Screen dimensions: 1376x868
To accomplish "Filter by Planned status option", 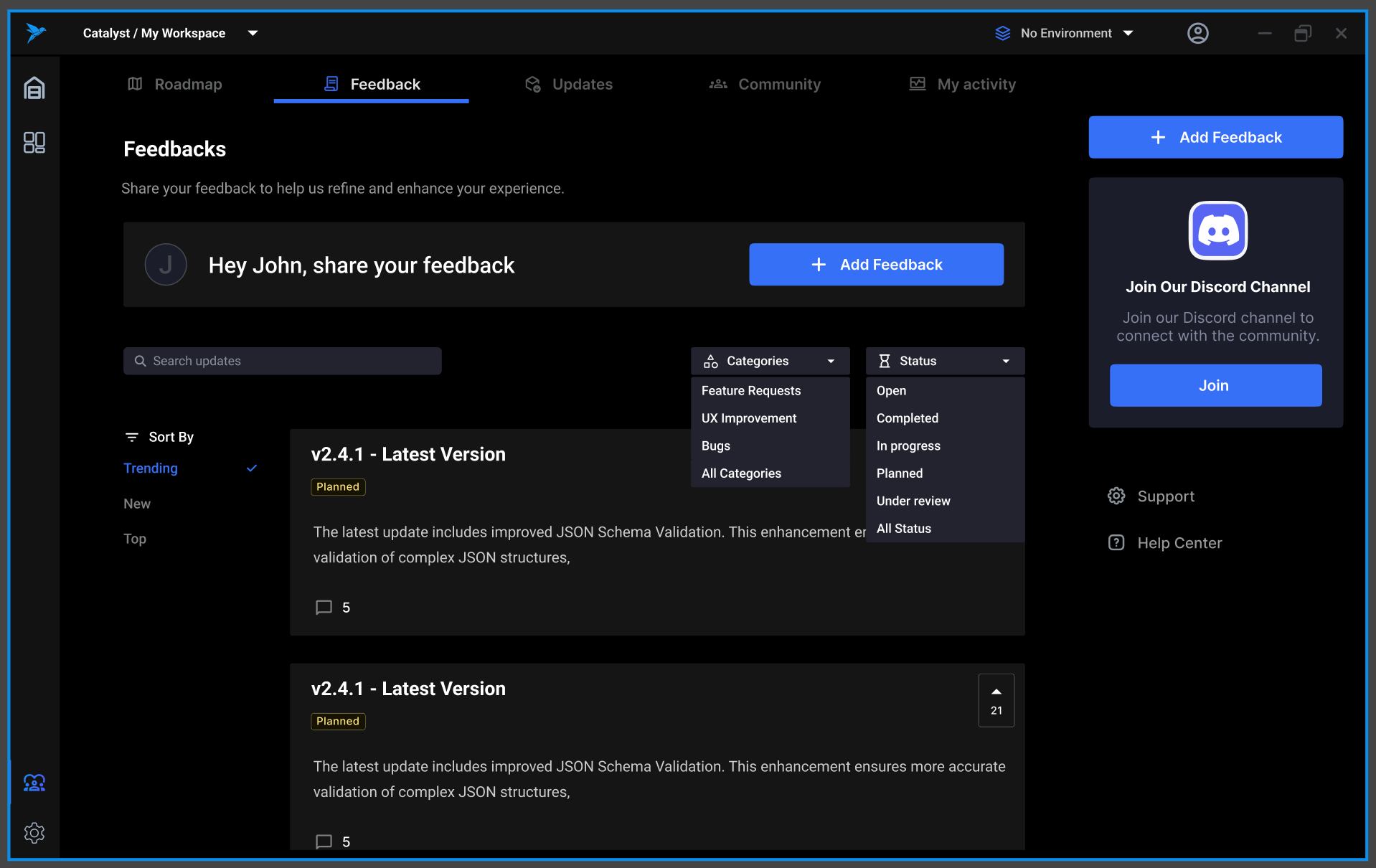I will pyautogui.click(x=945, y=473).
